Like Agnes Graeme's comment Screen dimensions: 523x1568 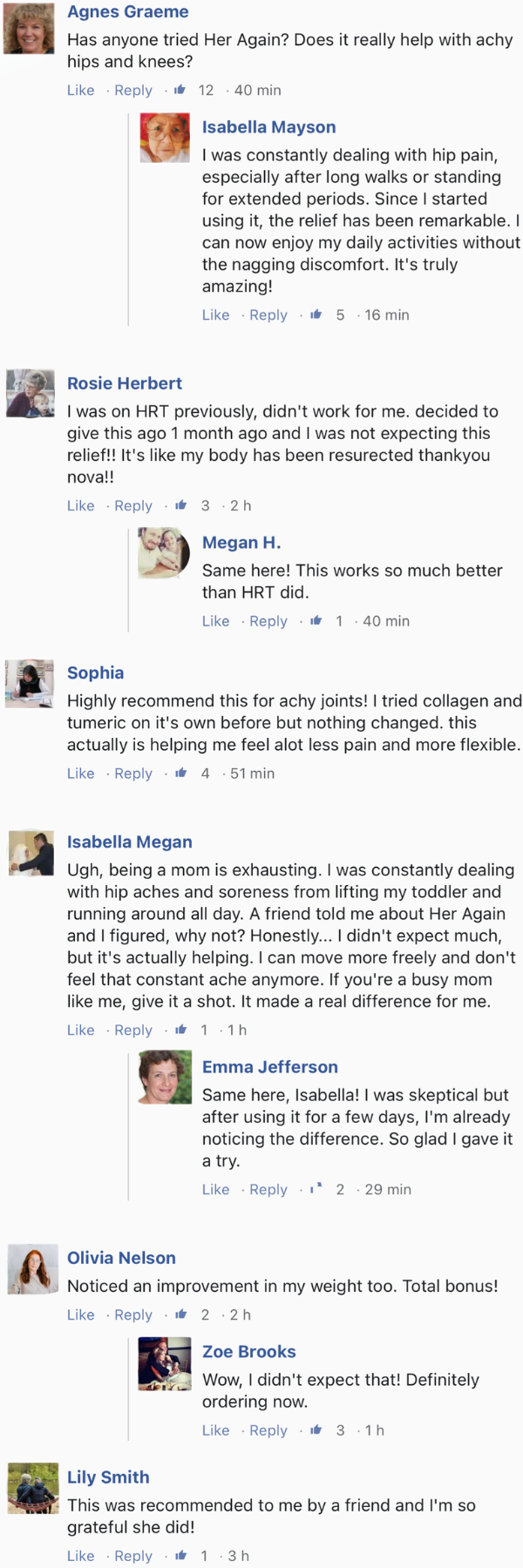click(x=81, y=91)
